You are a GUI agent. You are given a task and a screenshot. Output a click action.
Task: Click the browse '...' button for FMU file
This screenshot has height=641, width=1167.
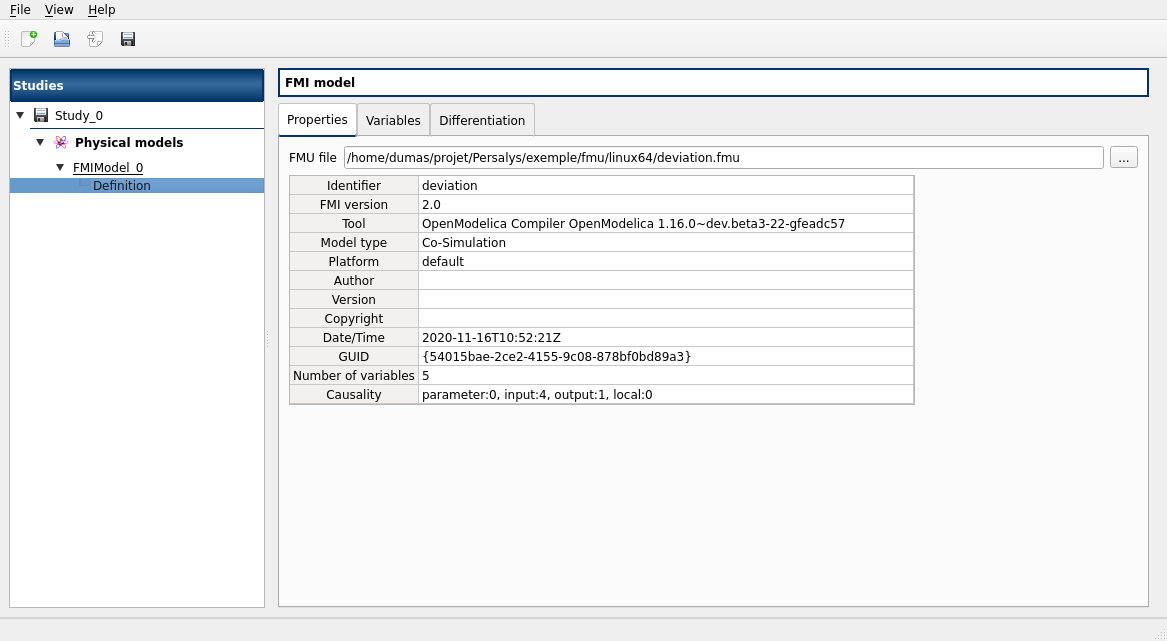1123,158
